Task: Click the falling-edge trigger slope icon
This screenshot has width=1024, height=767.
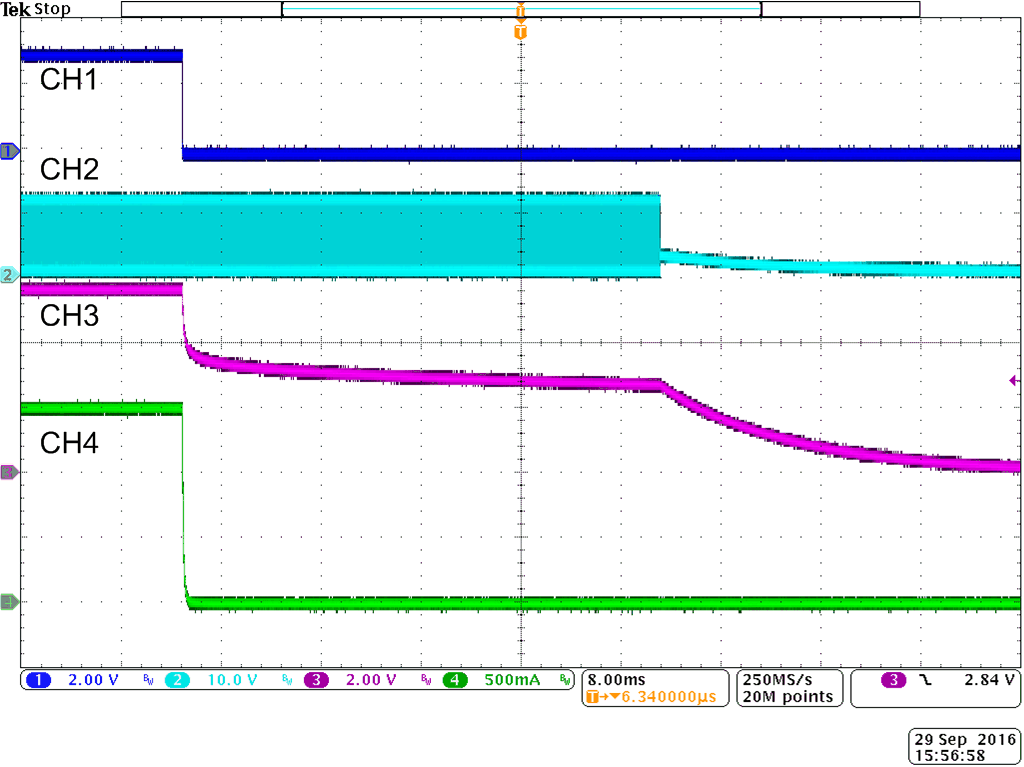Action: pos(924,680)
